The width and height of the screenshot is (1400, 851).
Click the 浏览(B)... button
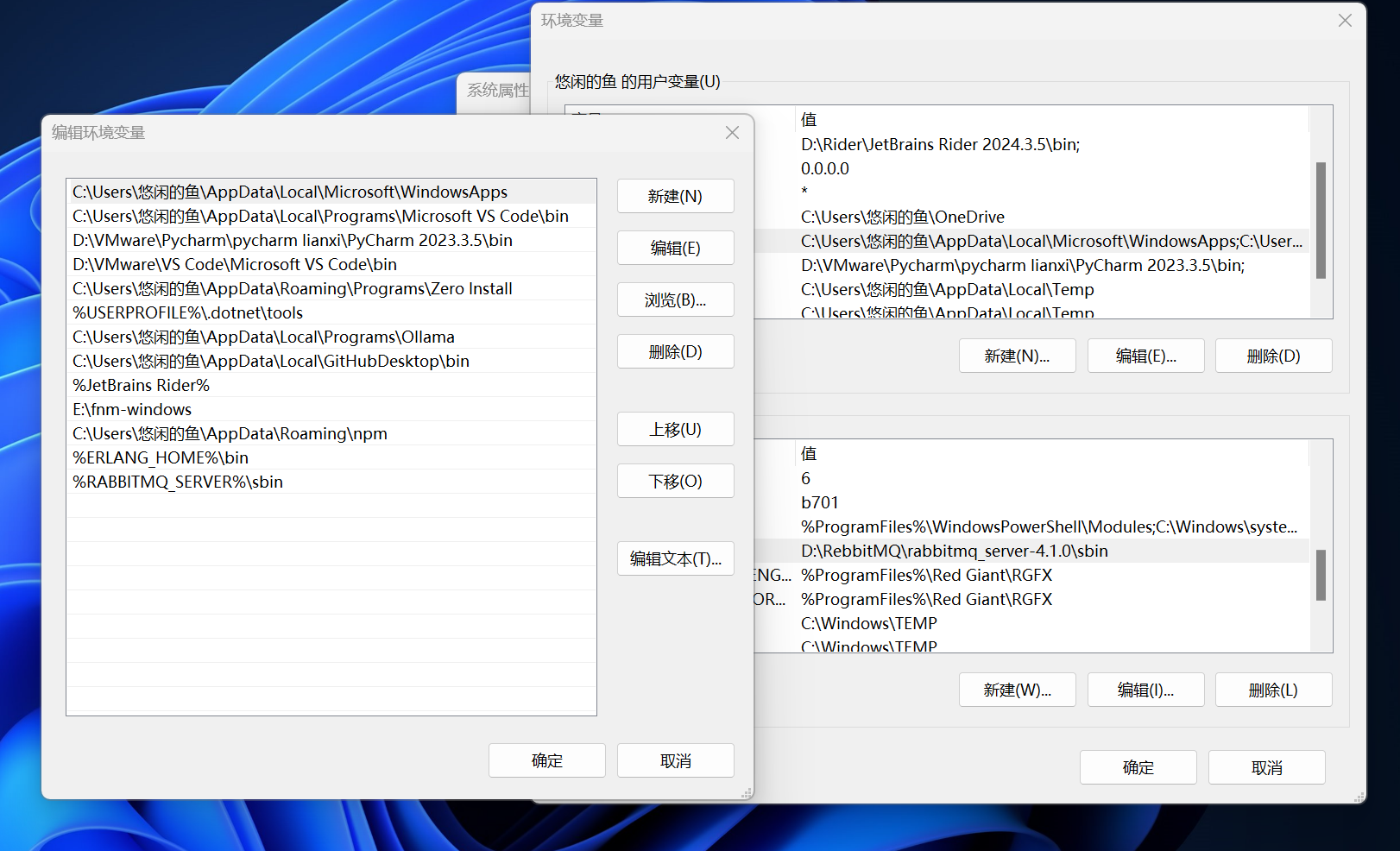675,299
